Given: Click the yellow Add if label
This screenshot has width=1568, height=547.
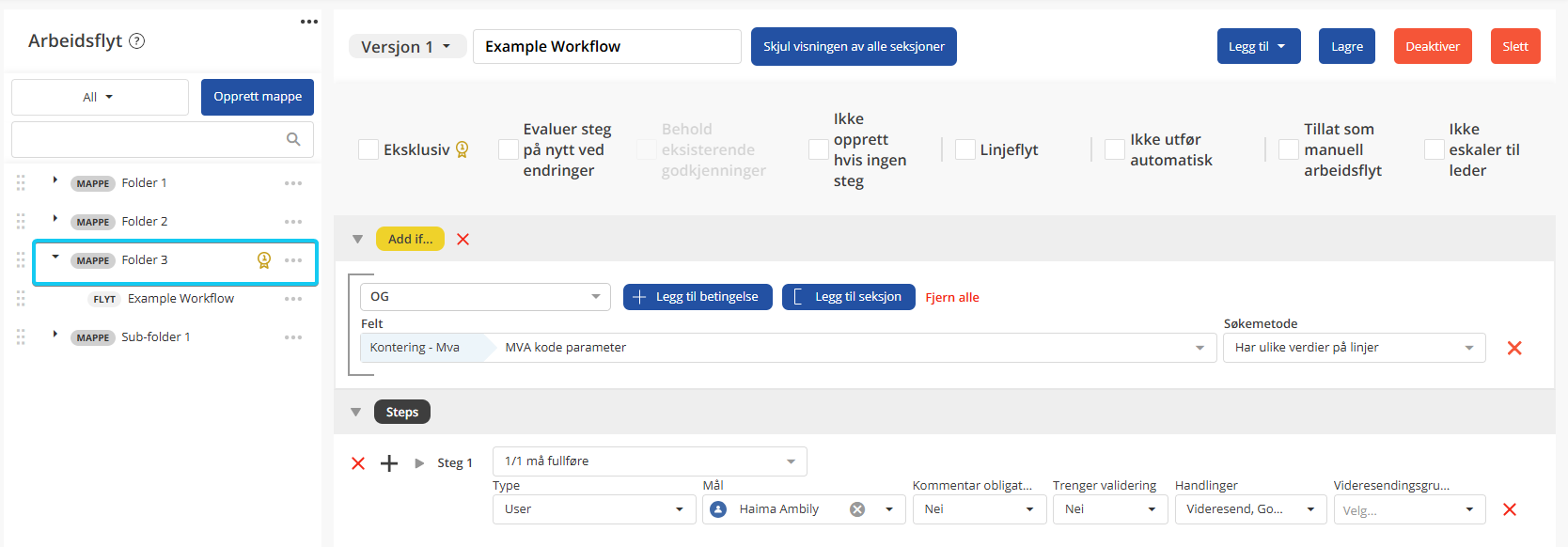Looking at the screenshot, I should [410, 240].
